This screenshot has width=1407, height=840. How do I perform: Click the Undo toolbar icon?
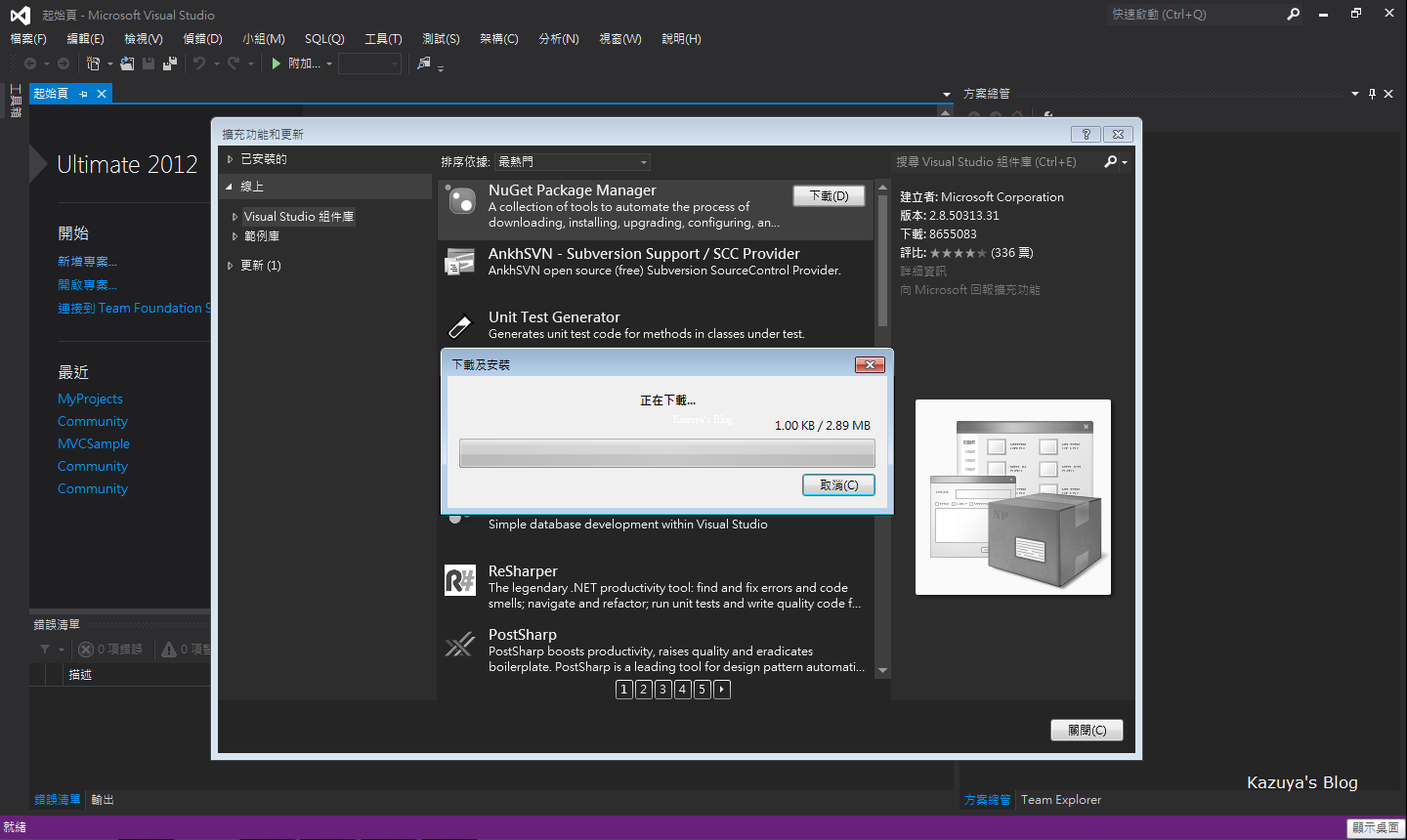(199, 63)
